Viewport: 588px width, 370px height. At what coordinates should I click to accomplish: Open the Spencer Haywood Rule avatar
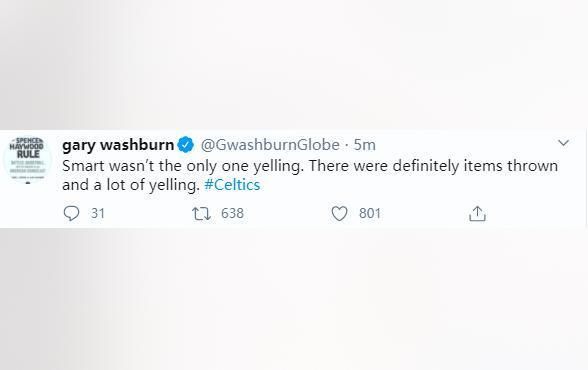point(28,159)
